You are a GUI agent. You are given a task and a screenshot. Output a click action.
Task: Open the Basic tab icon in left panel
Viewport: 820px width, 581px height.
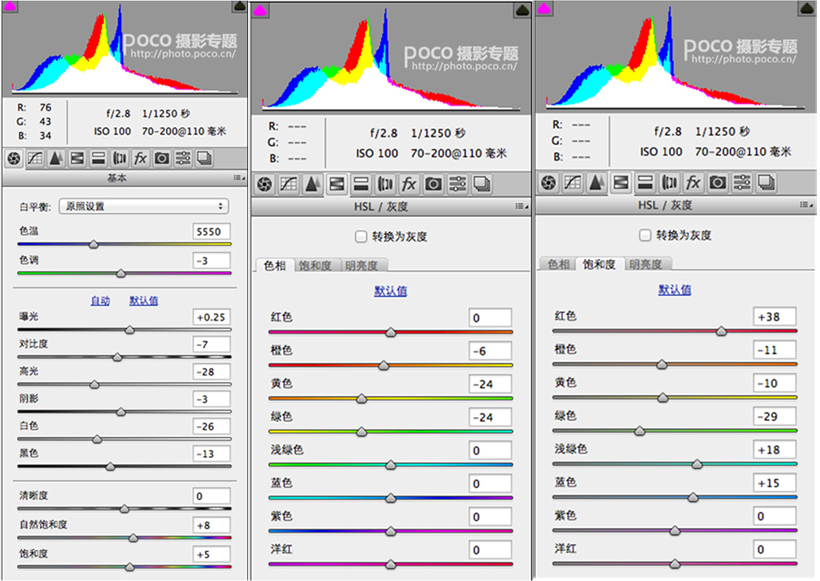pyautogui.click(x=14, y=158)
